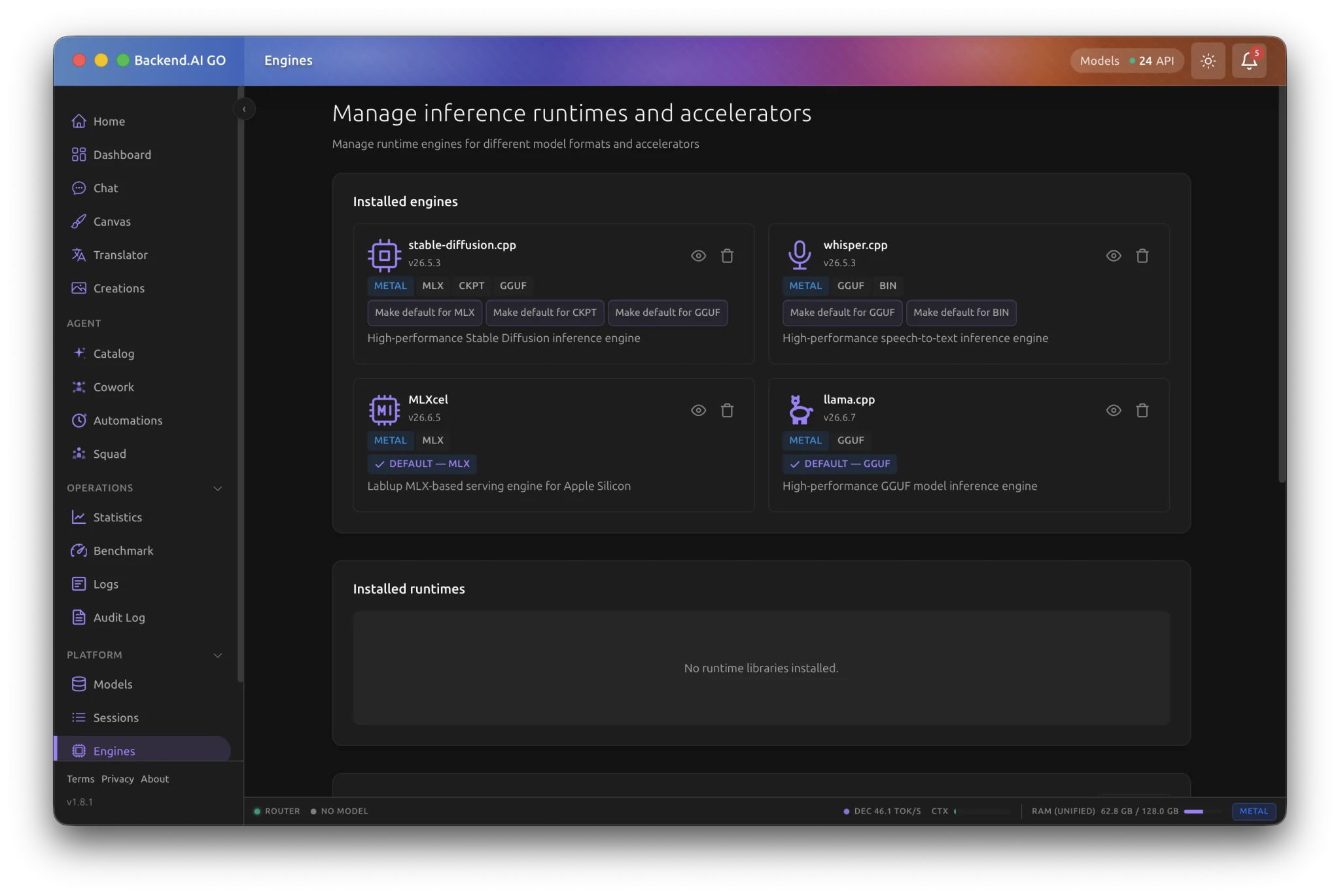The image size is (1340, 896).
Task: Toggle visibility eye for MLXcel
Action: 698,410
